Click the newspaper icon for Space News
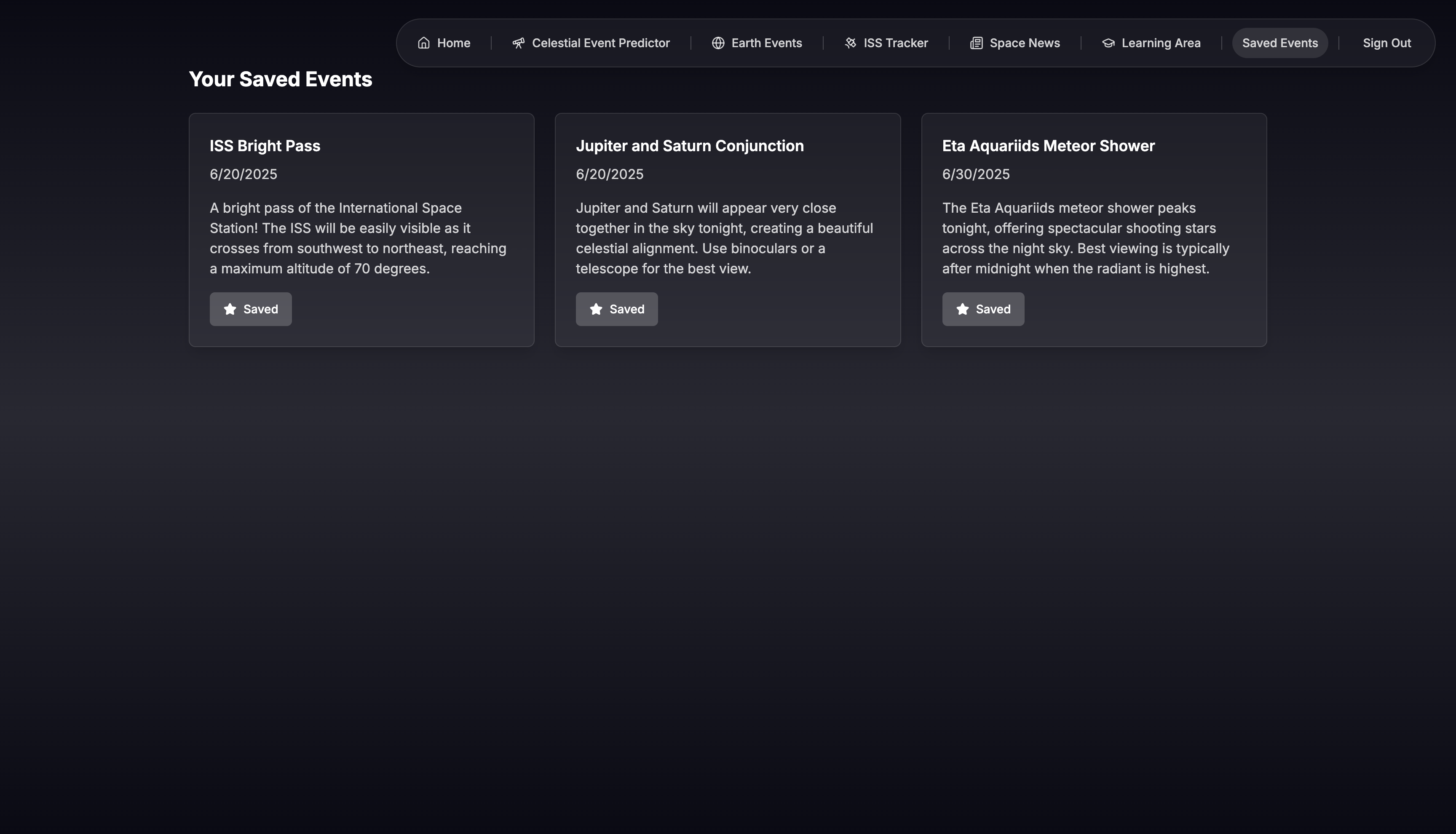The height and width of the screenshot is (834, 1456). pyautogui.click(x=976, y=43)
